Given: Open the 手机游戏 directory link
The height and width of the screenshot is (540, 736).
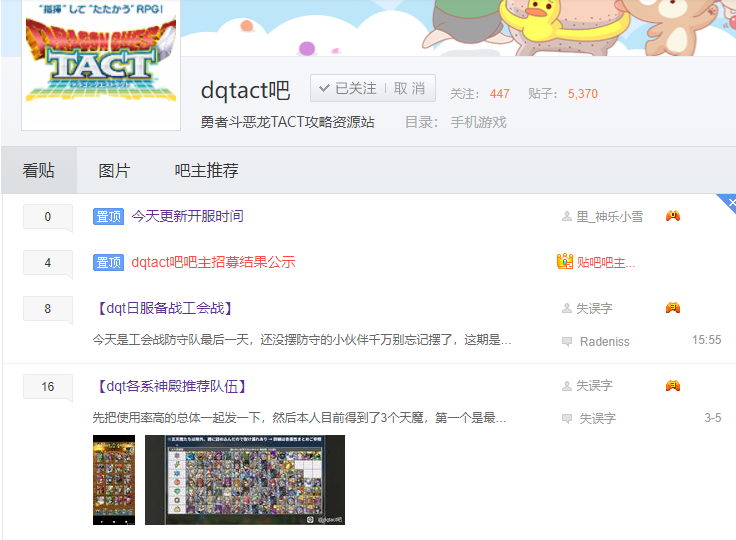Looking at the screenshot, I should pyautogui.click(x=478, y=123).
